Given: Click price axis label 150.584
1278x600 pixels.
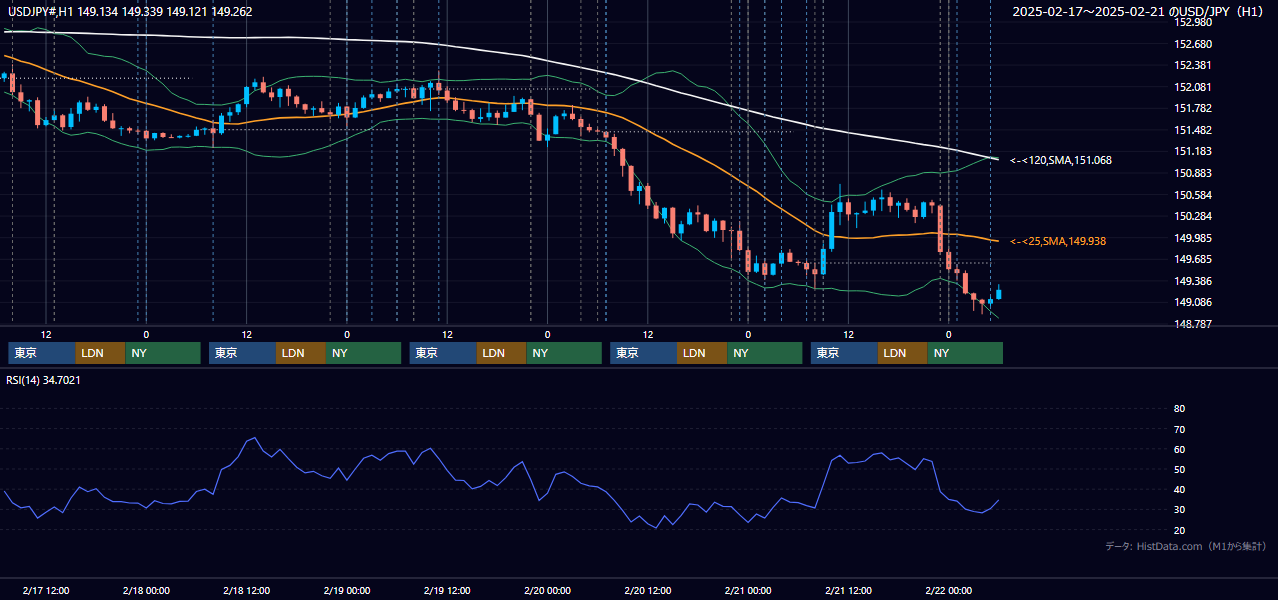Looking at the screenshot, I should pyautogui.click(x=1193, y=195).
